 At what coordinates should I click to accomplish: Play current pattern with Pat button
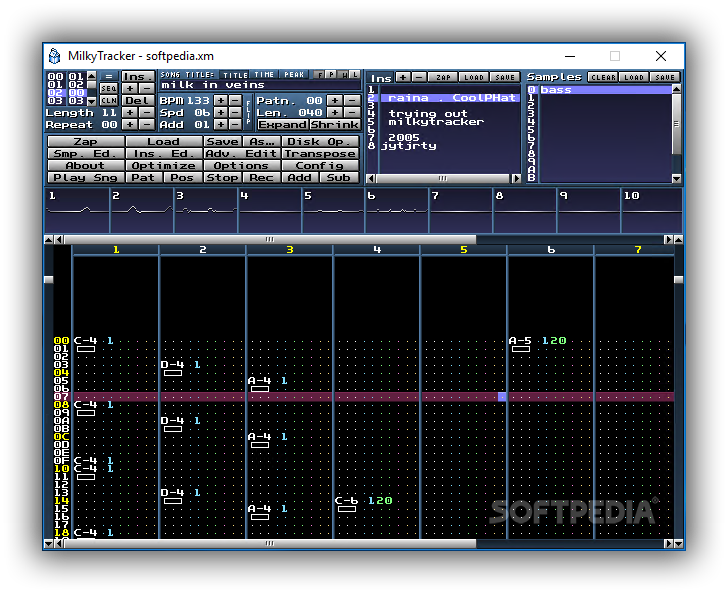coord(143,178)
